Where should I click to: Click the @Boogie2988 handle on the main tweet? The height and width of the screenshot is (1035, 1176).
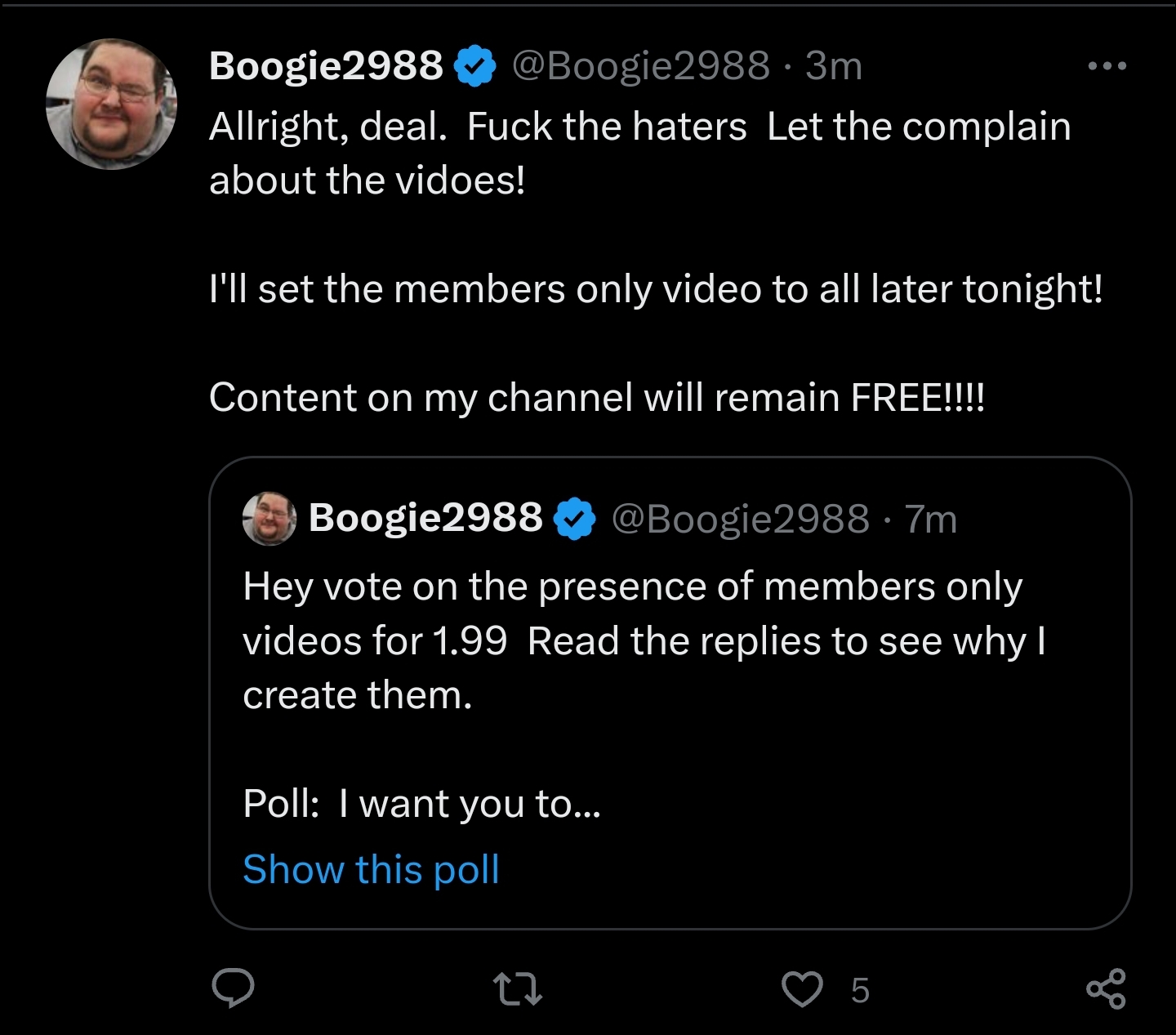pyautogui.click(x=640, y=66)
